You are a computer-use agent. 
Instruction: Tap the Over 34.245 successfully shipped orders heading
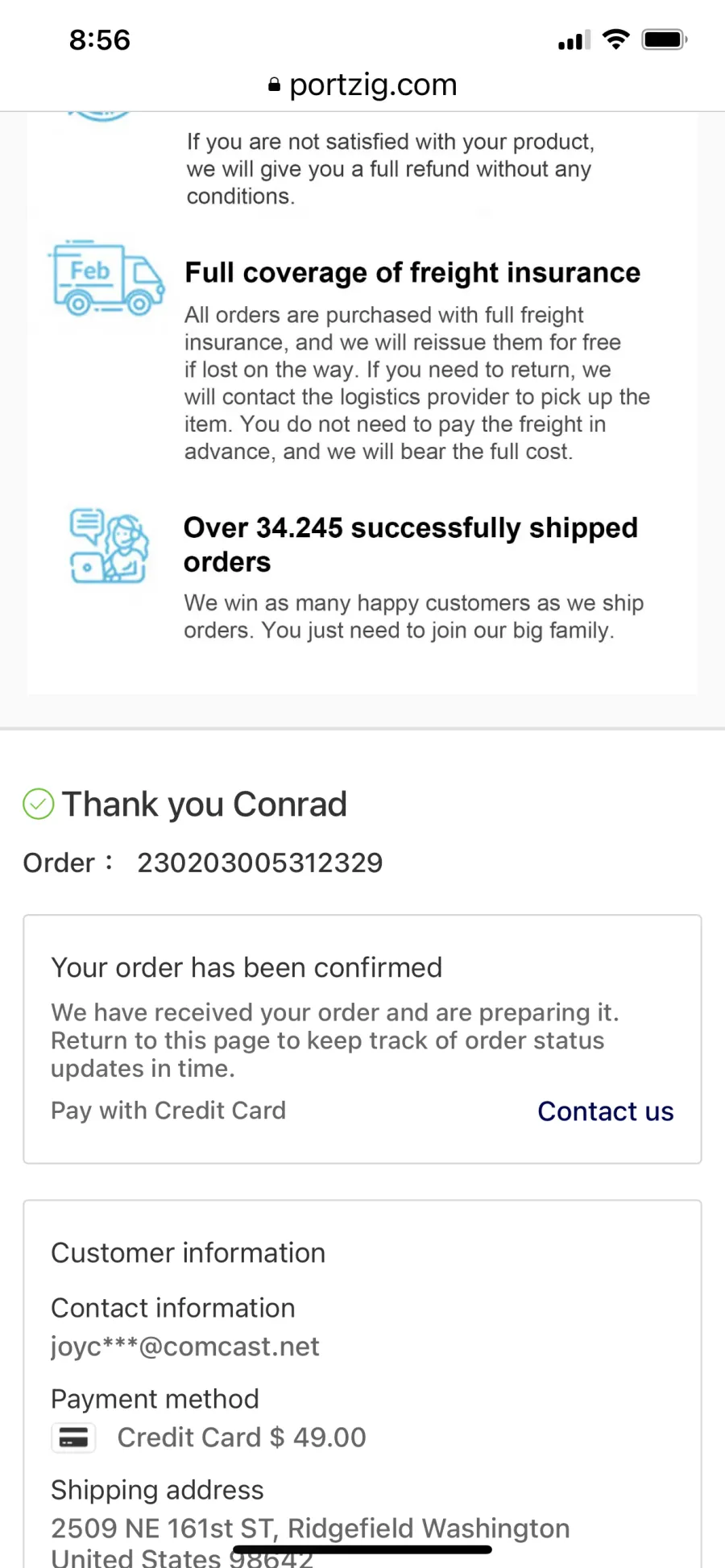point(411,544)
